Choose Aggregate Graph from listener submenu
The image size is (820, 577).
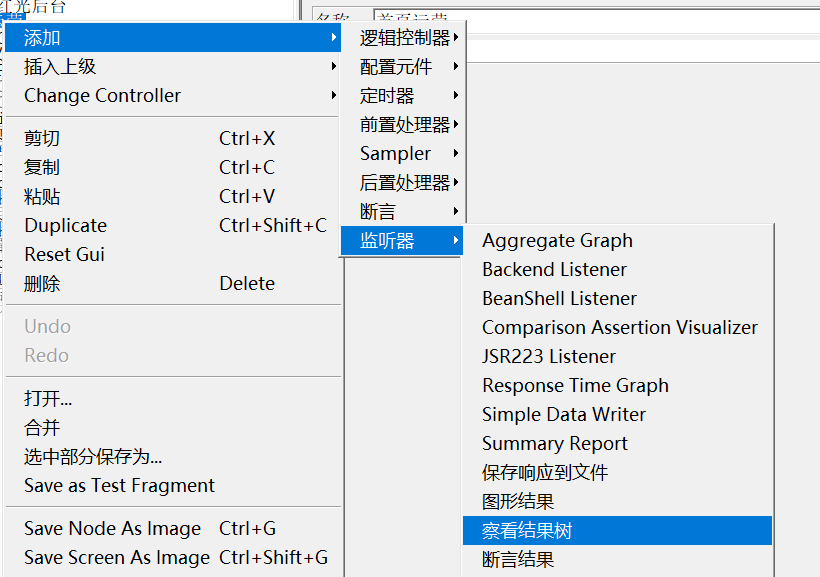pyautogui.click(x=557, y=241)
